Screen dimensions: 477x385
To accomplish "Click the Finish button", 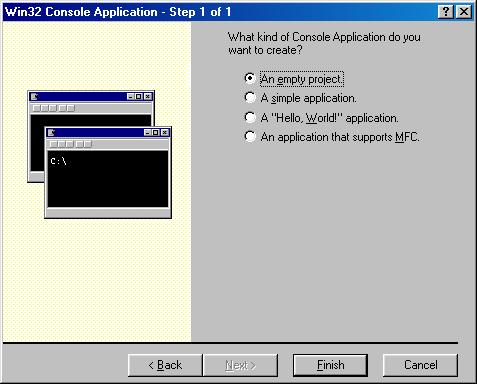I will [x=330, y=365].
